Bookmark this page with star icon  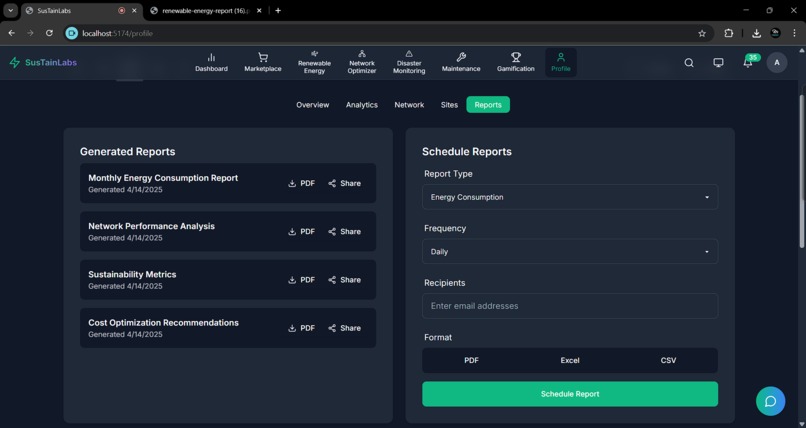702,33
